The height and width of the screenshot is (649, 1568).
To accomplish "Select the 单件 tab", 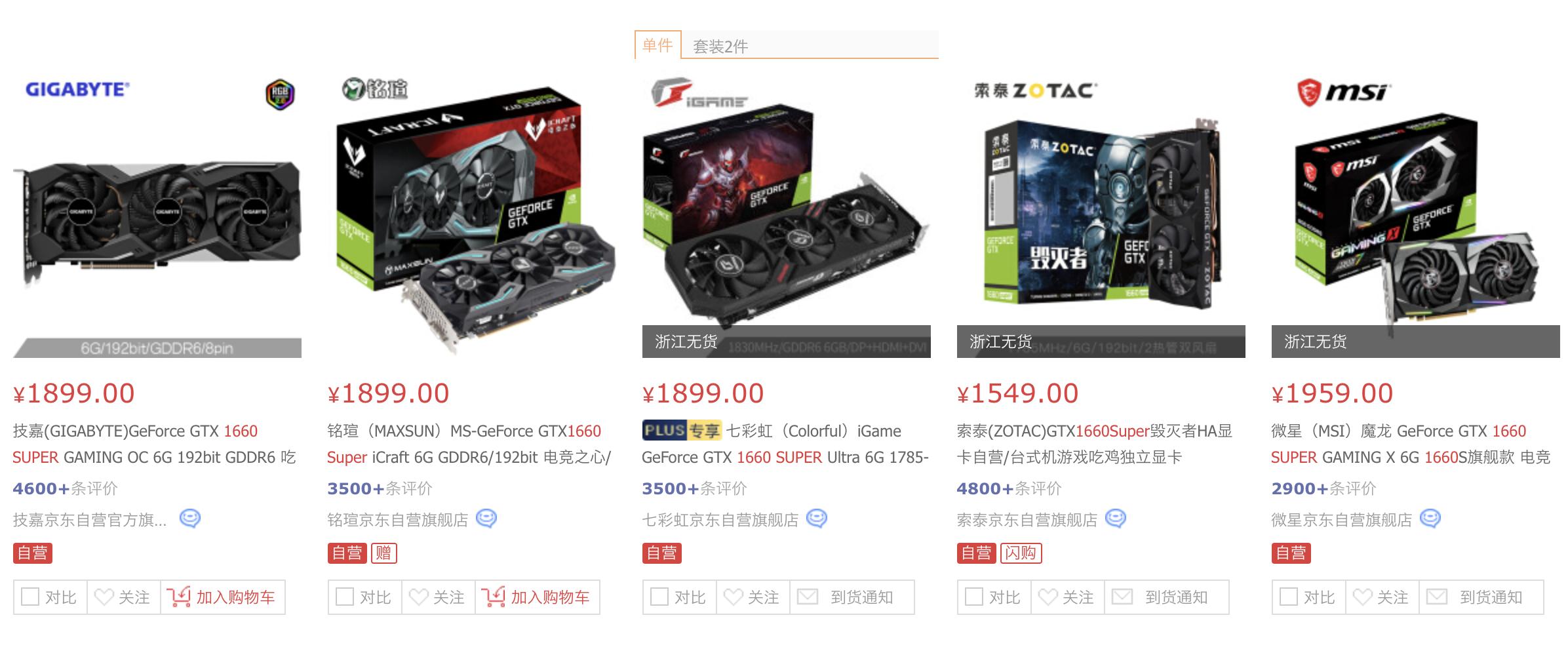I will 657,45.
